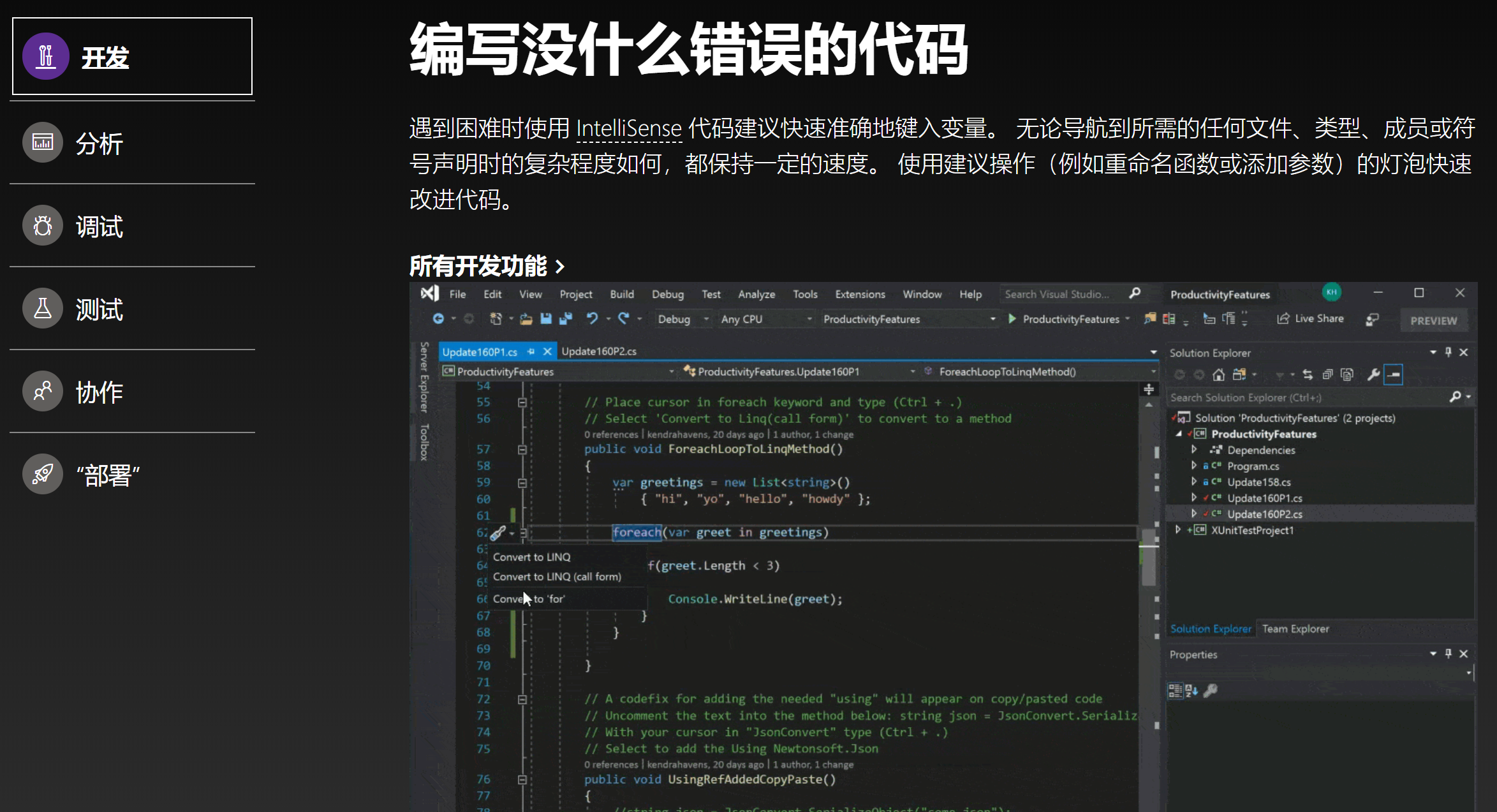Click the Solution Explorer Properties wrench icon

click(1373, 375)
